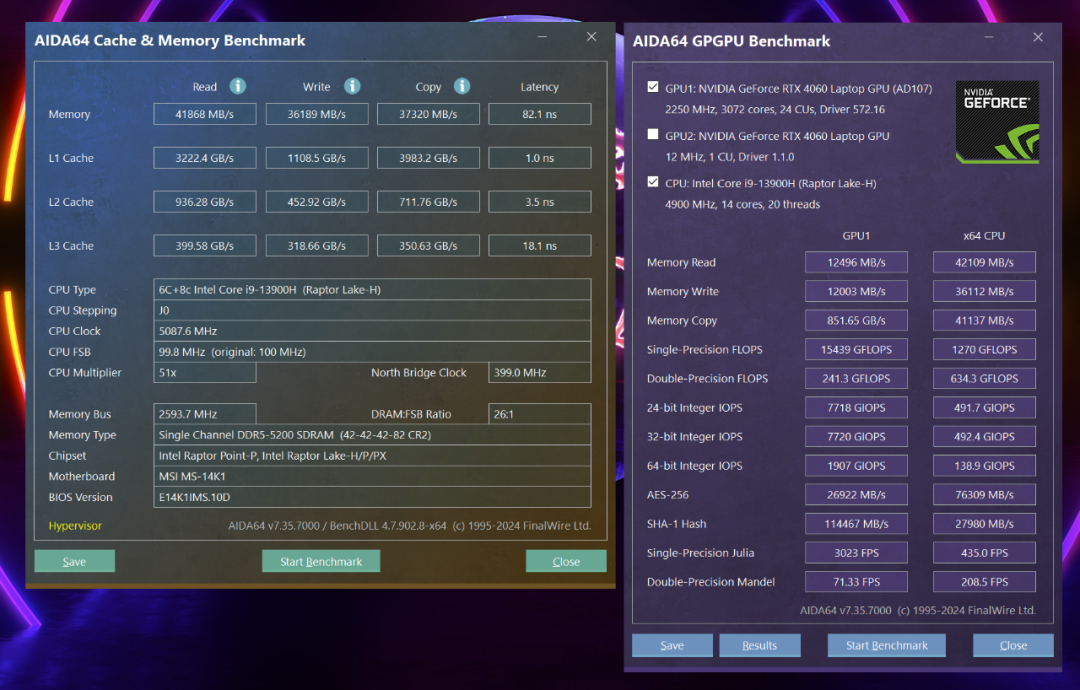Click Memory Type field Single Channel DDR5-5200
The width and height of the screenshot is (1080, 690).
click(372, 435)
